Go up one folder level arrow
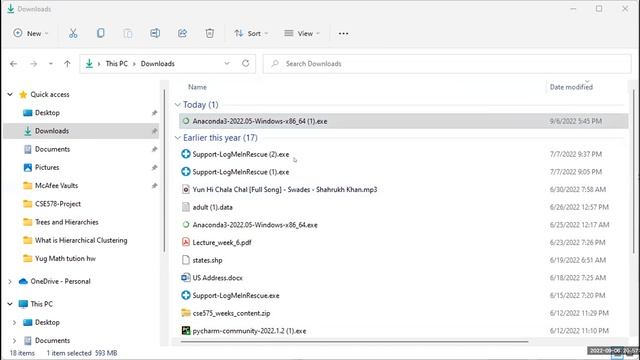640x360 pixels. (x=67, y=64)
